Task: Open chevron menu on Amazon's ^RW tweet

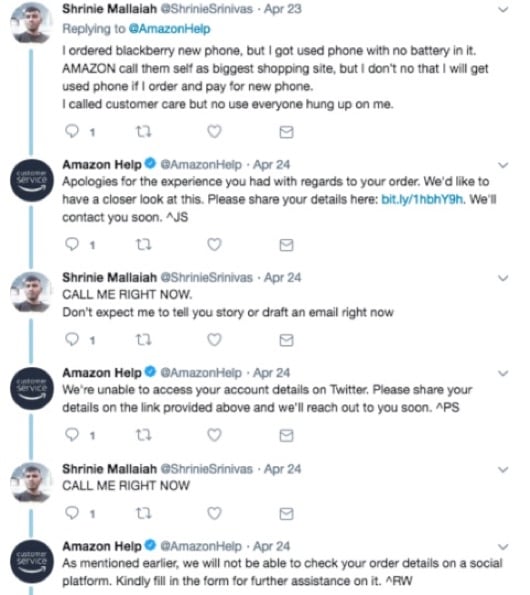Action: 503,547
